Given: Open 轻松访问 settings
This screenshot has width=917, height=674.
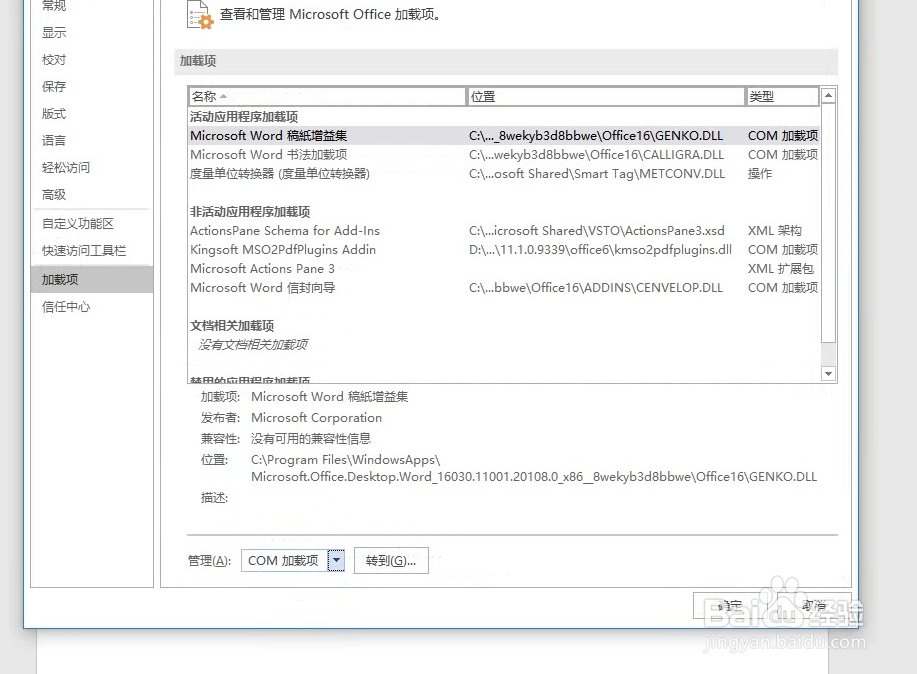Looking at the screenshot, I should (x=66, y=167).
